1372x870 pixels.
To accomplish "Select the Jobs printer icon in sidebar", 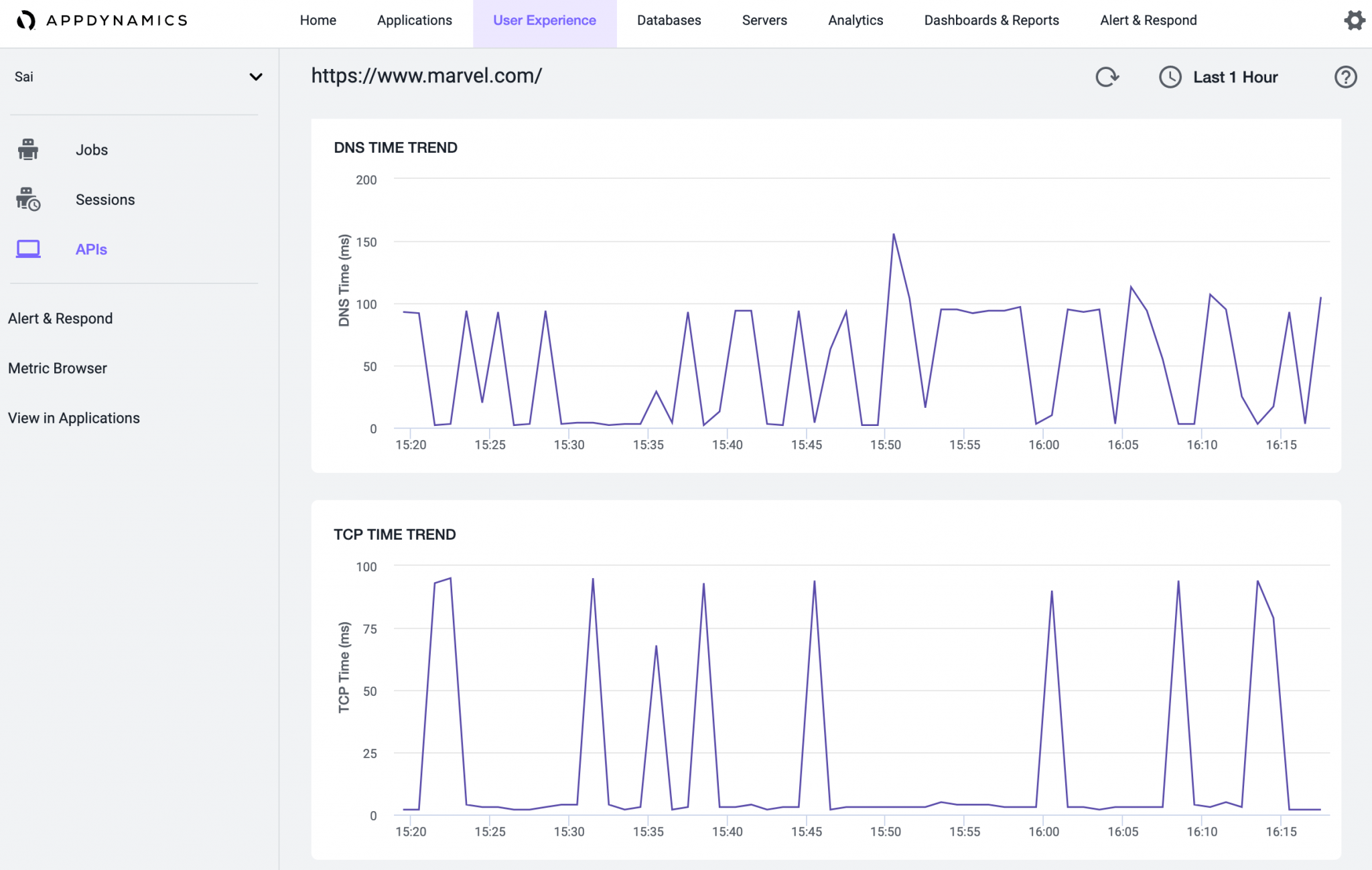I will coord(27,149).
